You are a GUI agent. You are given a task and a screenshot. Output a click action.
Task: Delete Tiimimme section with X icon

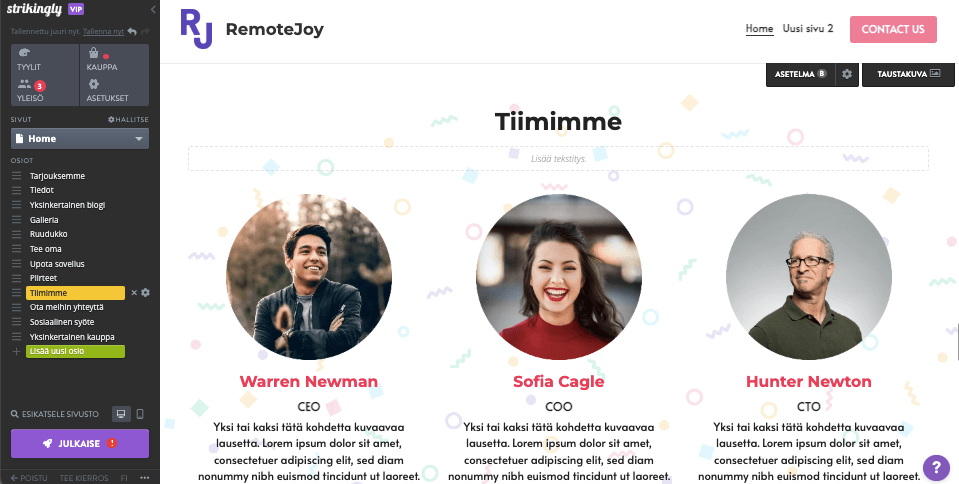pyautogui.click(x=135, y=292)
